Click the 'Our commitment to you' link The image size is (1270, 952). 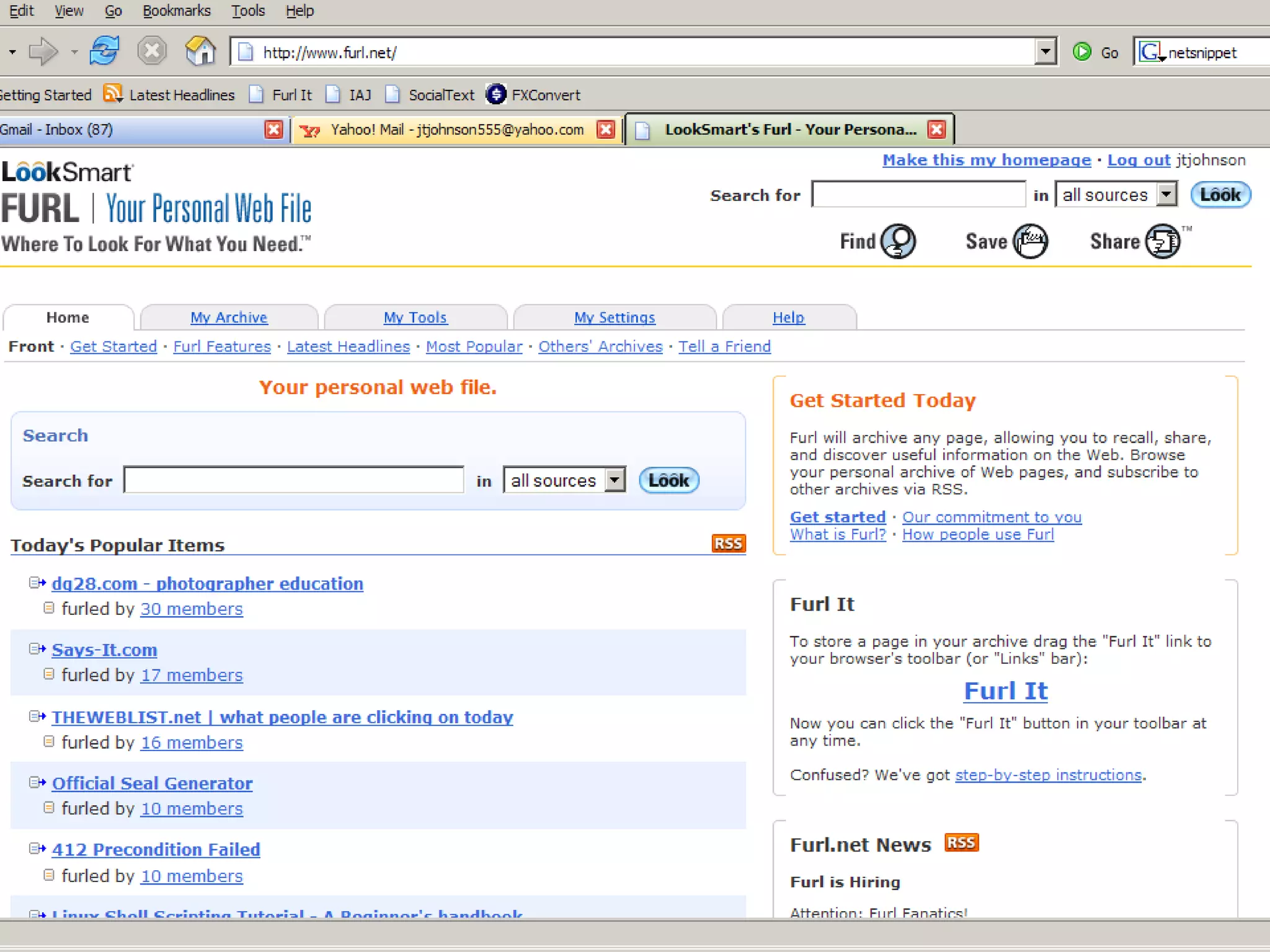(x=992, y=517)
